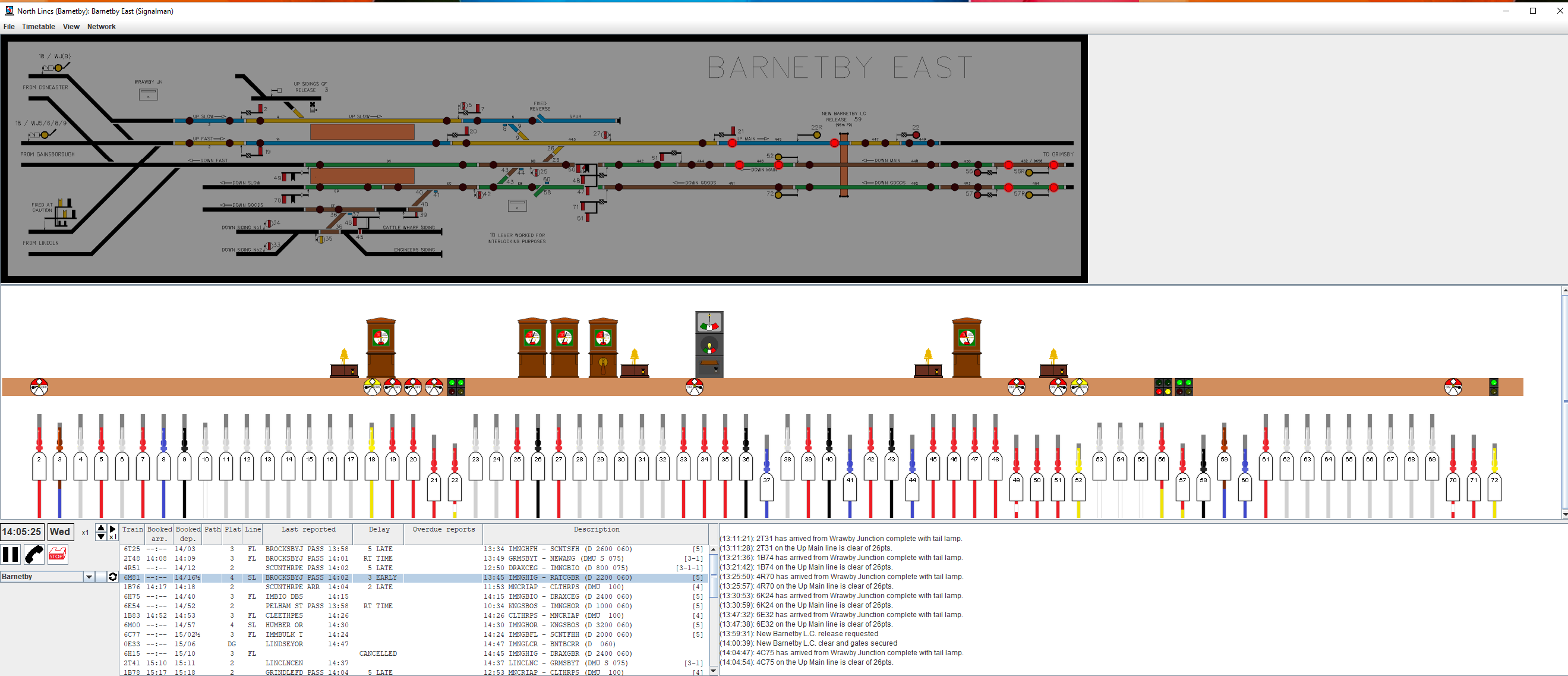Click the refresh icon beside Barnetby
Image resolution: width=1568 pixels, height=676 pixels.
(113, 577)
